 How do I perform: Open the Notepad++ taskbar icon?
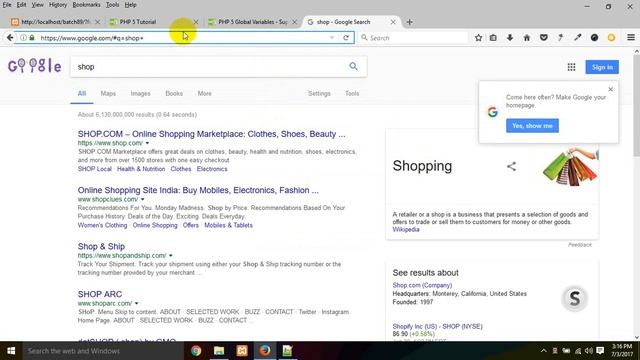tap(287, 351)
